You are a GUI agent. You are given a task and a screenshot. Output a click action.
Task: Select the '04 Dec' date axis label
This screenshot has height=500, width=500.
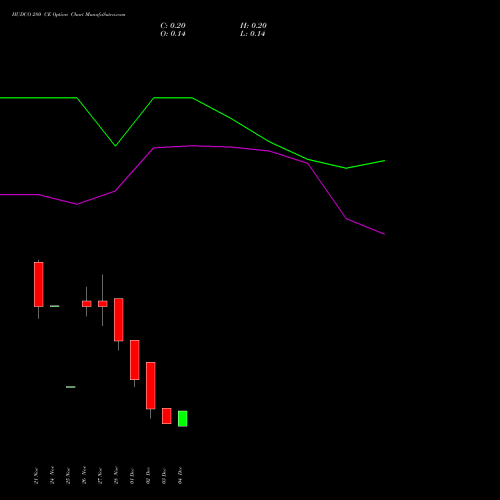point(180,476)
